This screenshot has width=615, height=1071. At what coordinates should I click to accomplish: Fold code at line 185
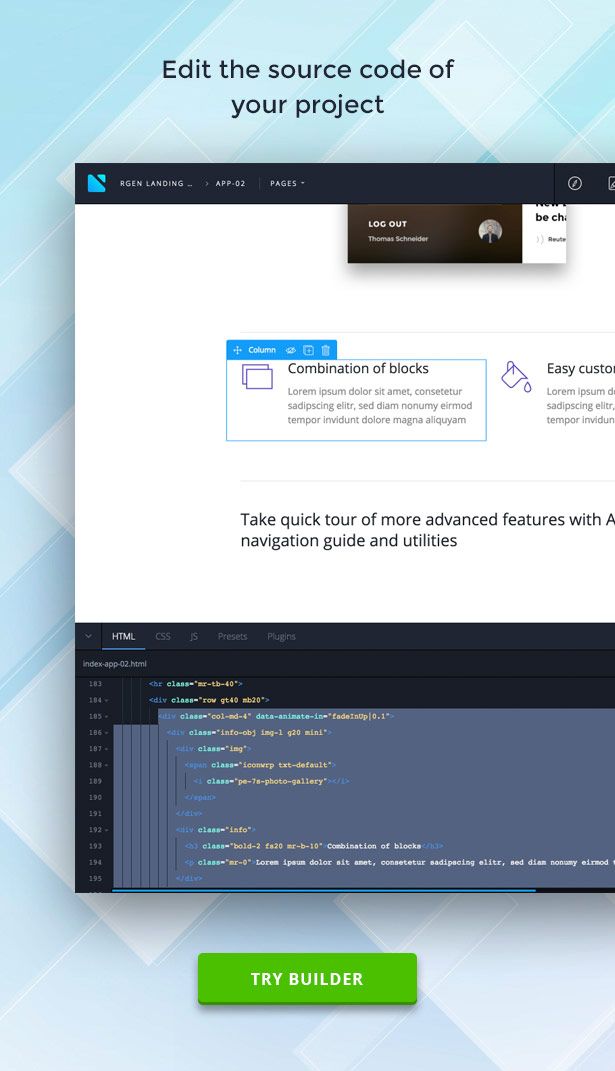(x=106, y=717)
